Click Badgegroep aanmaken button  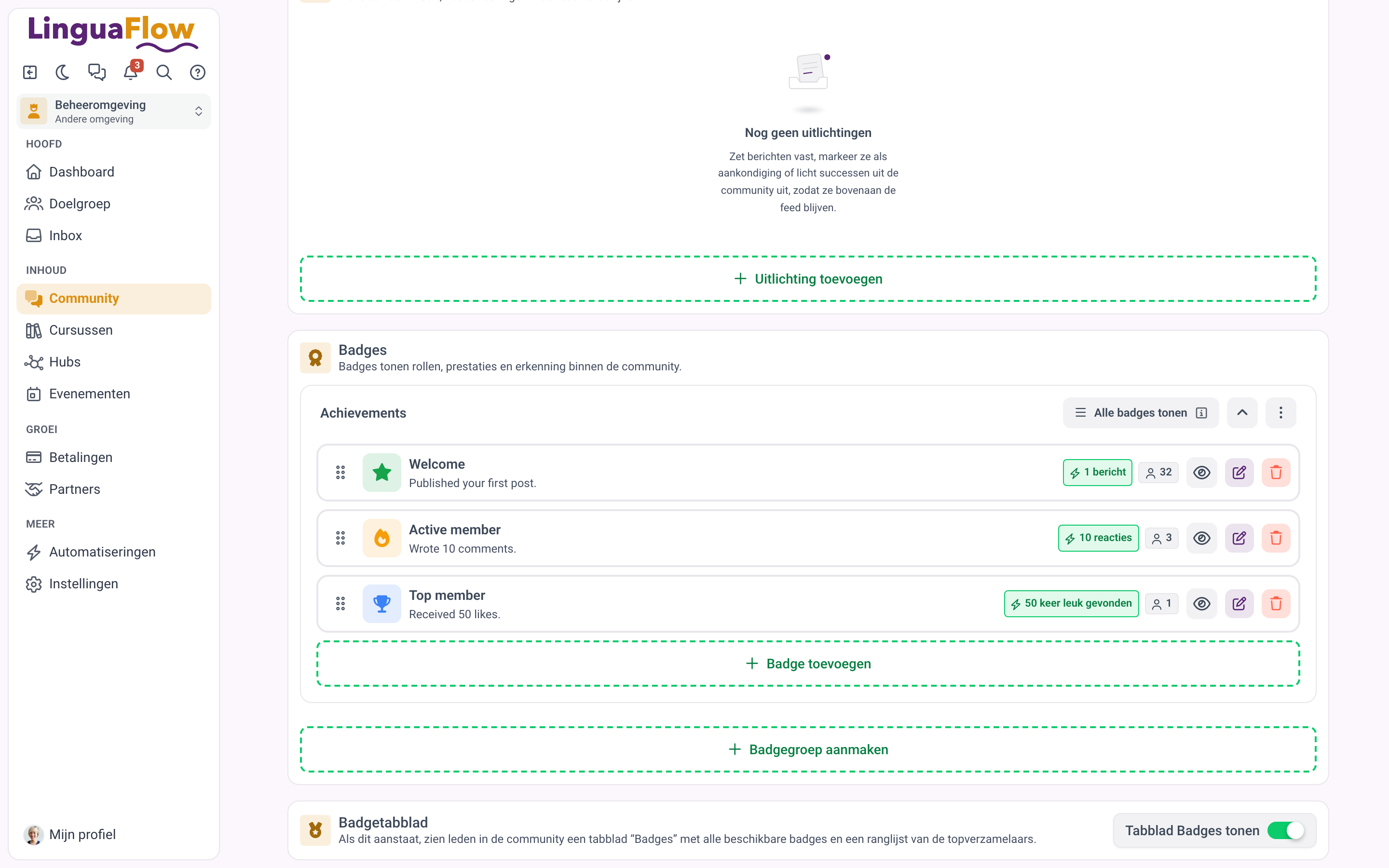point(808,750)
